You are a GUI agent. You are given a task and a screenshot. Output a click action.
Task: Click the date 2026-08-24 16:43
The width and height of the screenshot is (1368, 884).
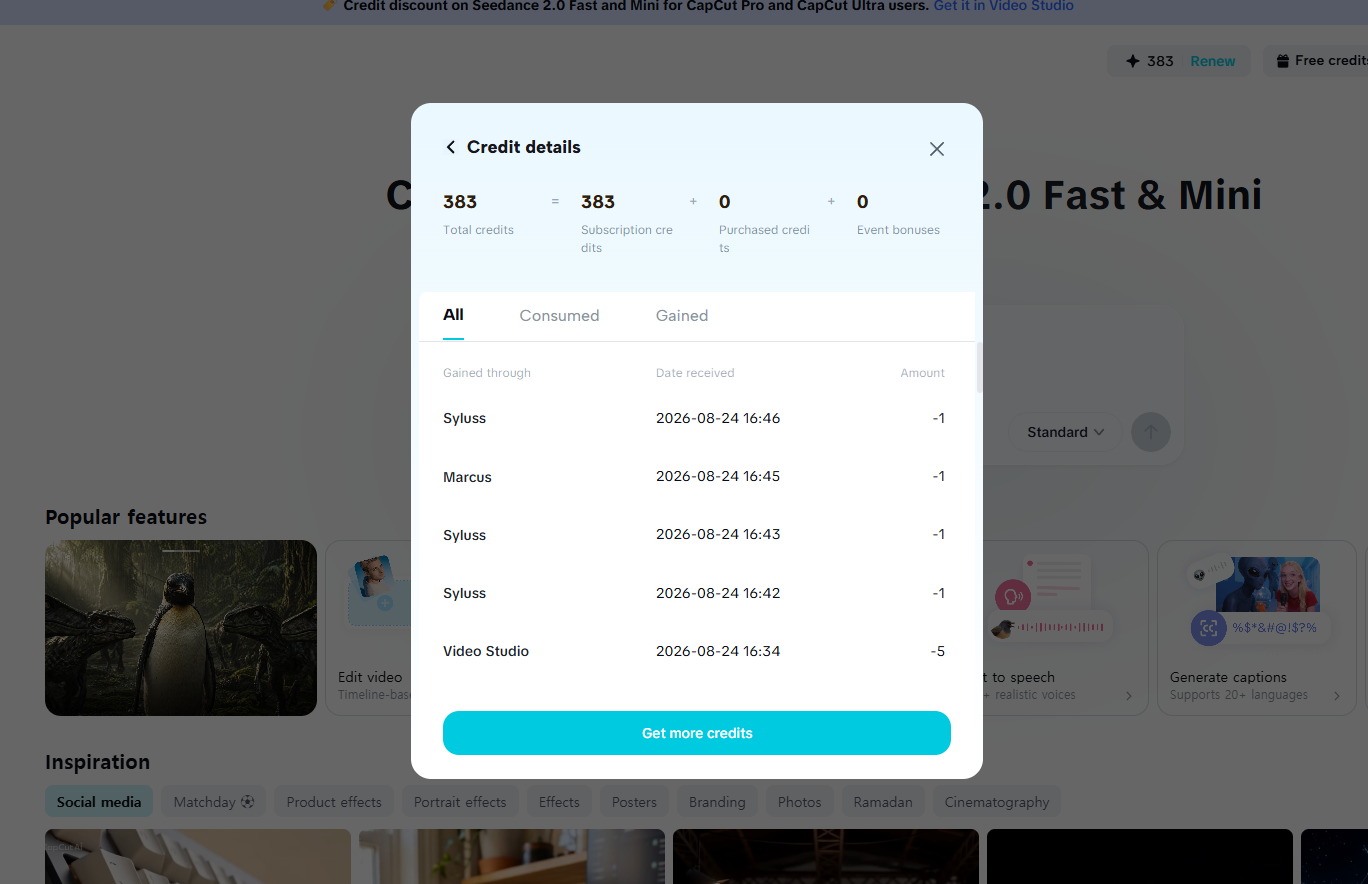pyautogui.click(x=718, y=535)
